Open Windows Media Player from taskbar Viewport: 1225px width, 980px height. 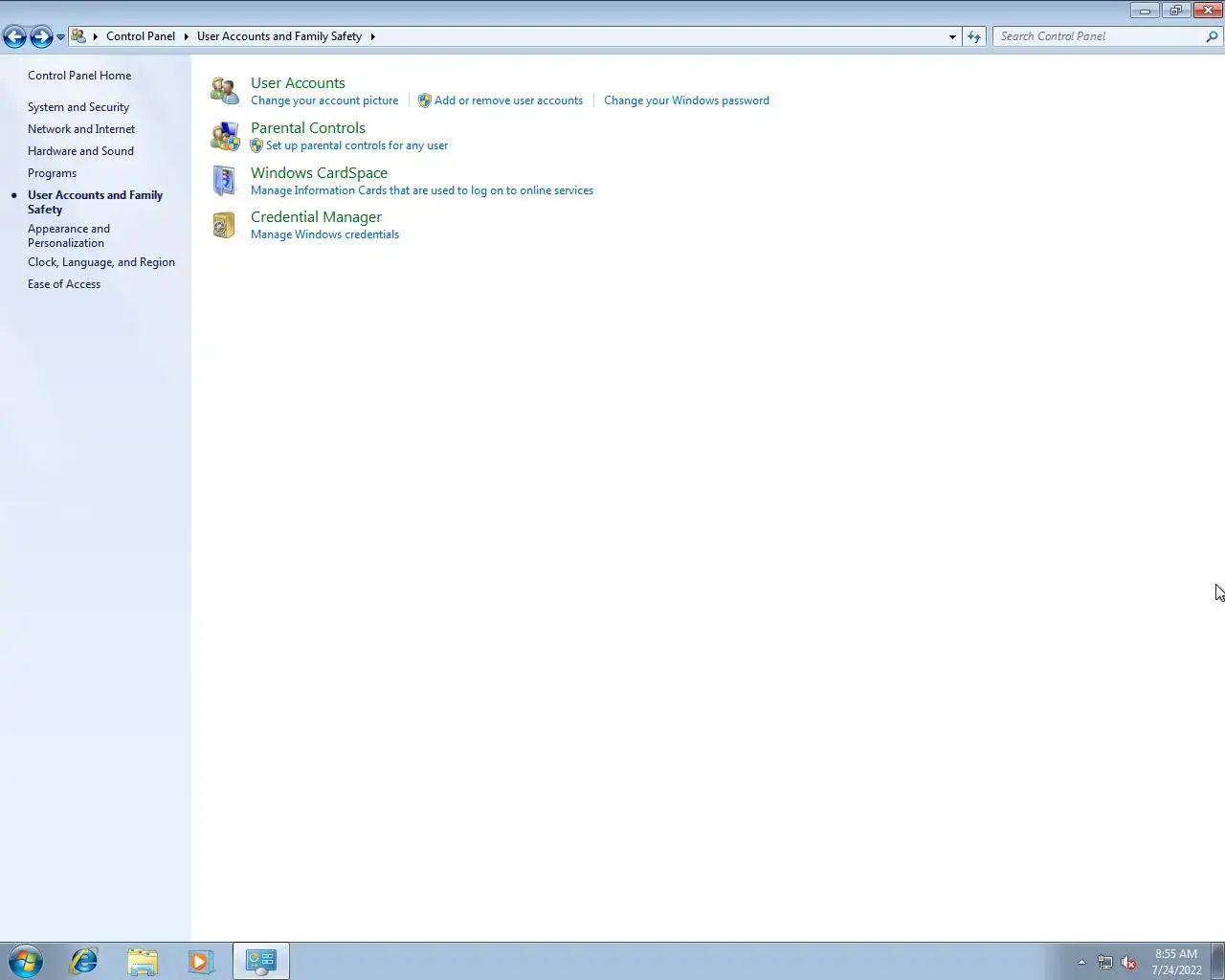(201, 961)
